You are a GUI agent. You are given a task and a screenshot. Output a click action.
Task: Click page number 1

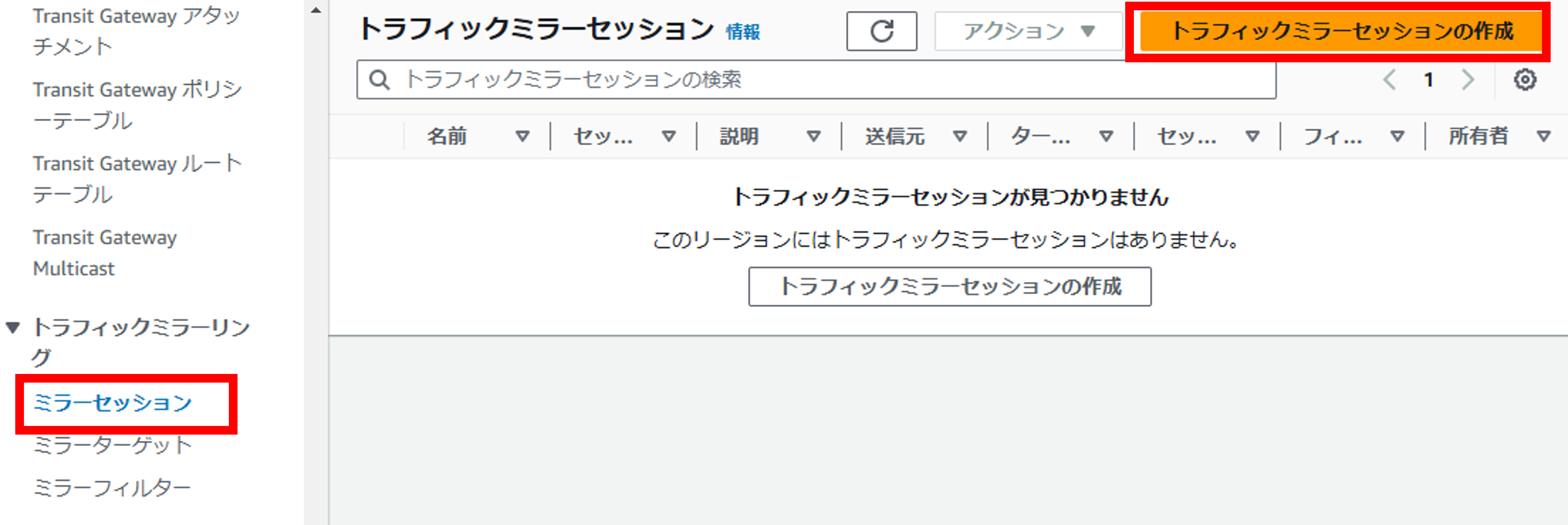tap(1429, 80)
